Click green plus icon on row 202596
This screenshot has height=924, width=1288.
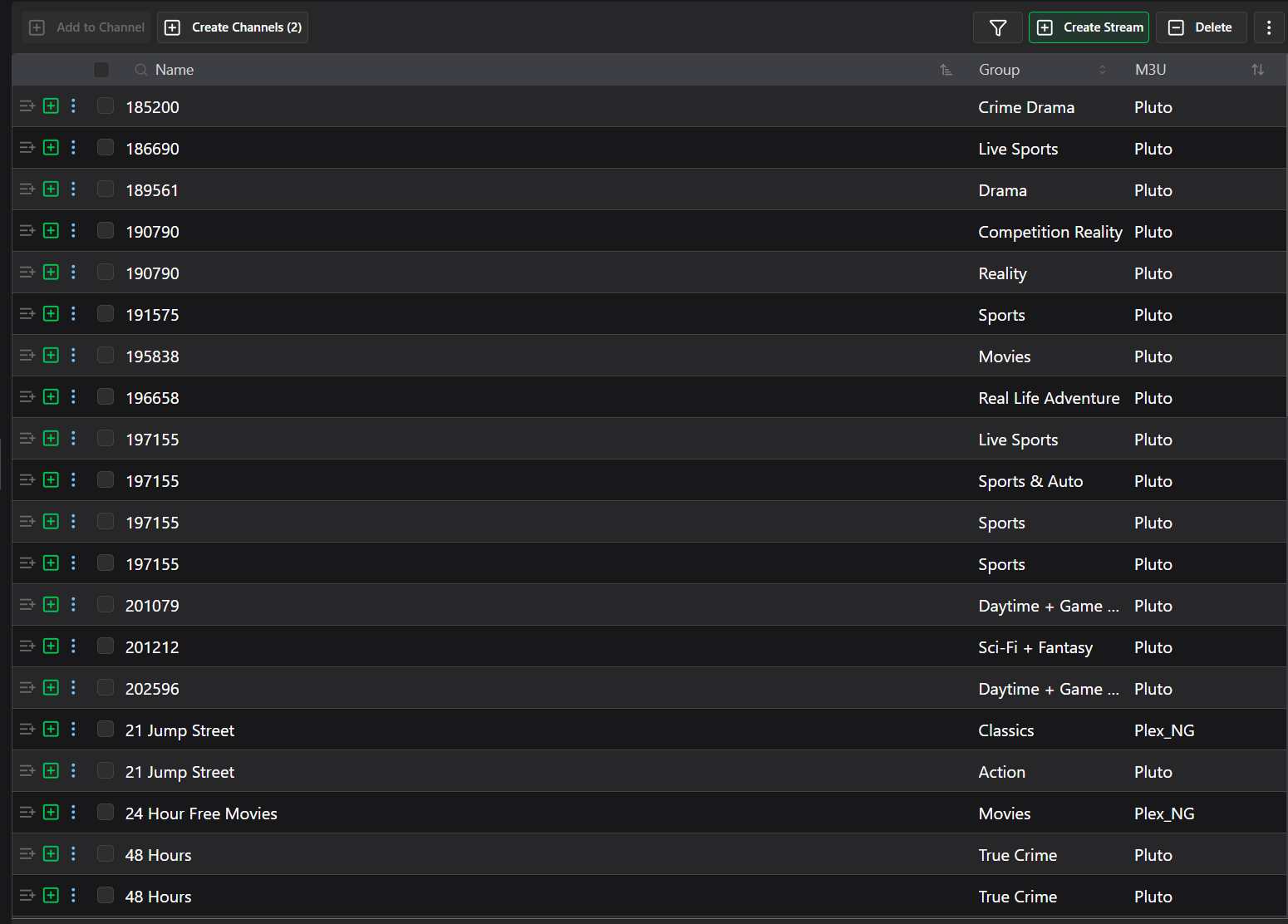coord(51,688)
